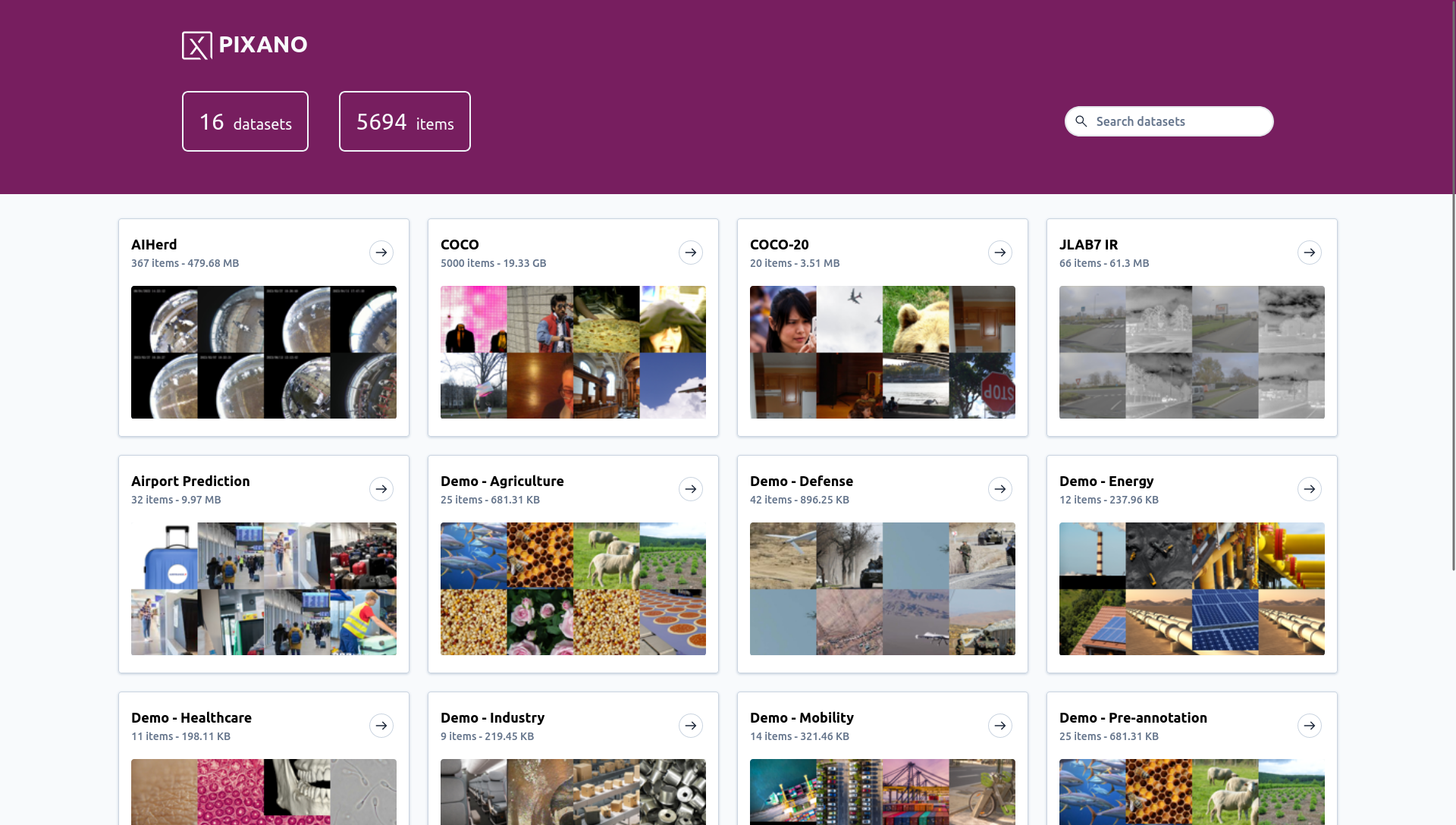This screenshot has width=1456, height=825.
Task: Click the search magnifier icon
Action: click(1081, 120)
